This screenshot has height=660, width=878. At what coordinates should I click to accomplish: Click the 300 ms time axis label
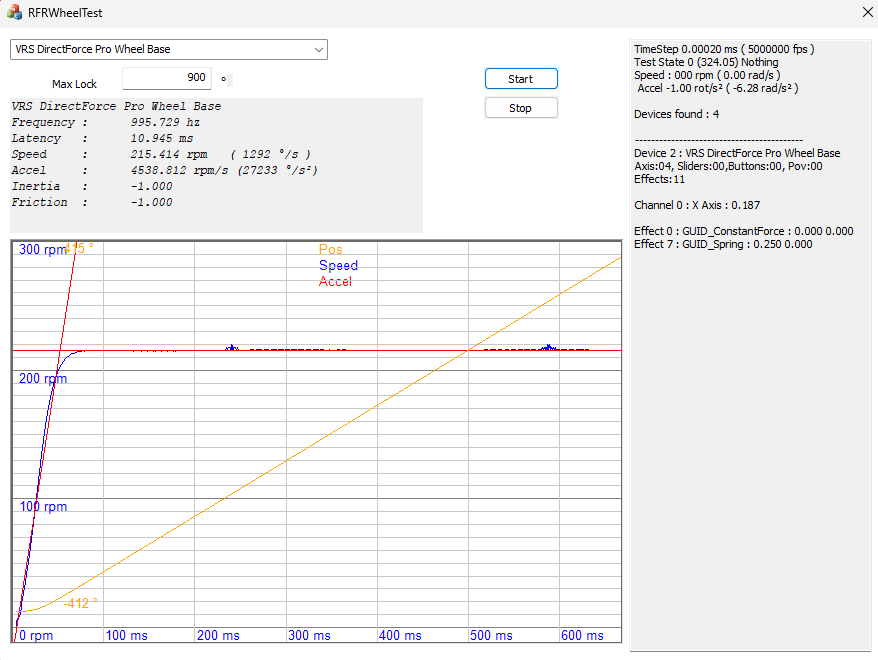309,635
